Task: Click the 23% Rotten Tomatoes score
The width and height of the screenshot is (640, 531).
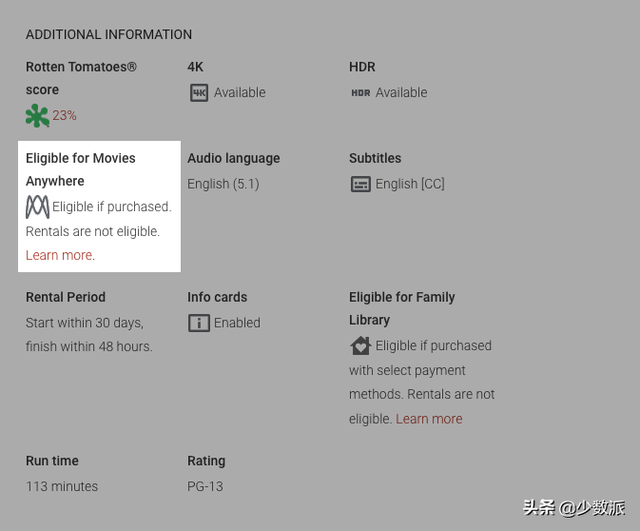Action: coord(65,116)
